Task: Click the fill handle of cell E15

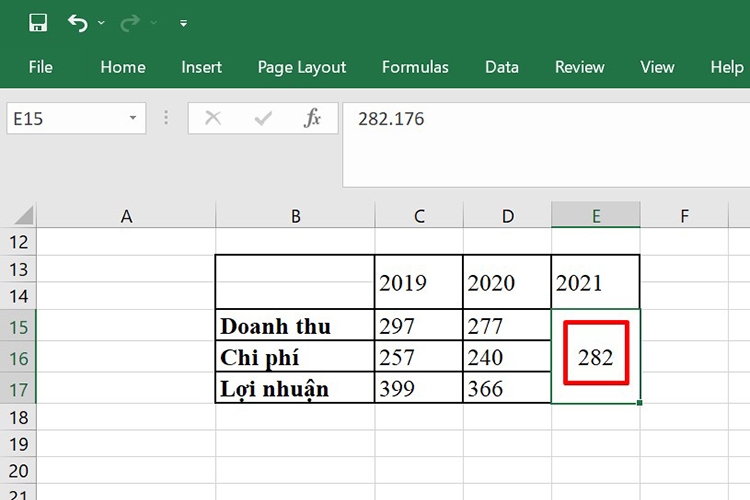Action: (x=640, y=403)
